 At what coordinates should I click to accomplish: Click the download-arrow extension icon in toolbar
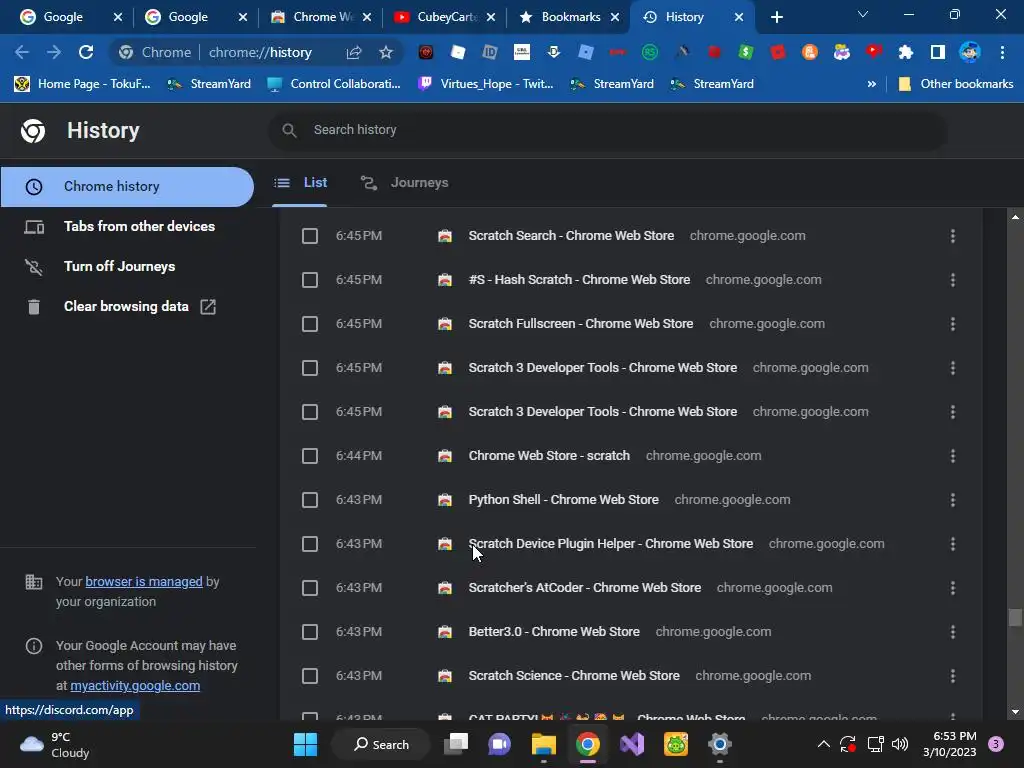pos(553,52)
